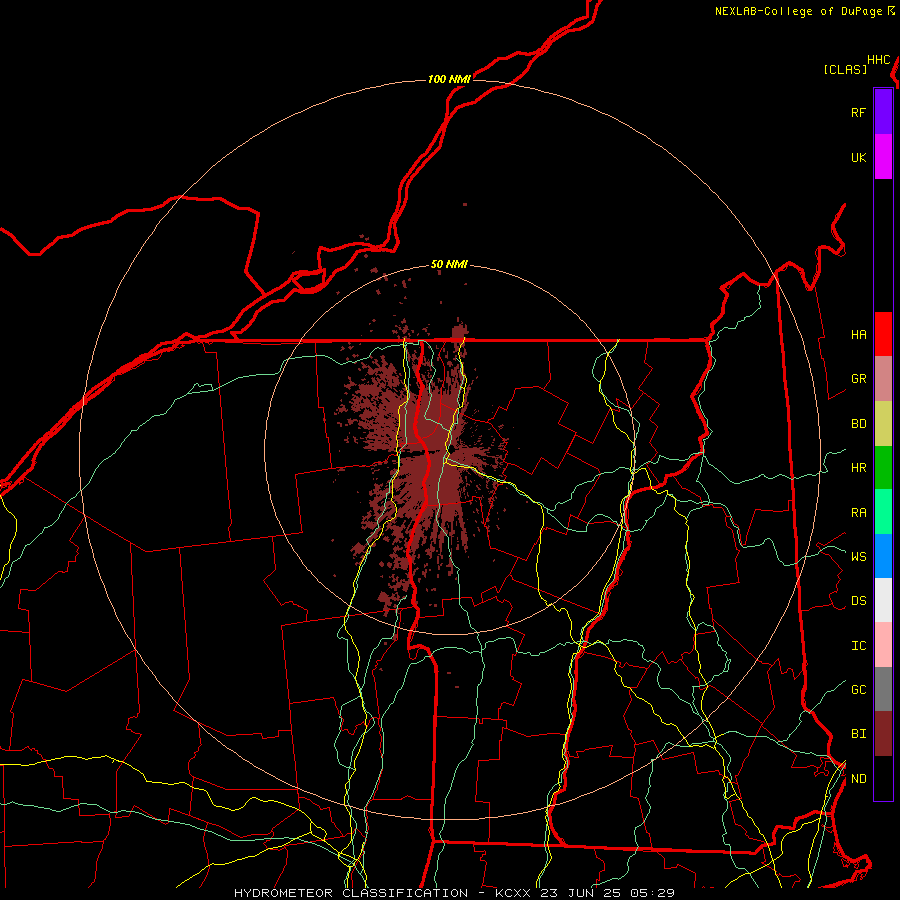Click the IC legend label
This screenshot has width=900, height=900.
tap(858, 645)
